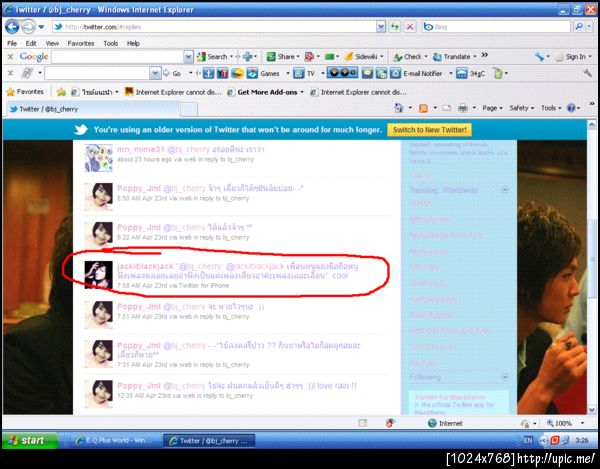The image size is (600, 469).
Task: Click the browser Back arrow button
Action: point(12,27)
